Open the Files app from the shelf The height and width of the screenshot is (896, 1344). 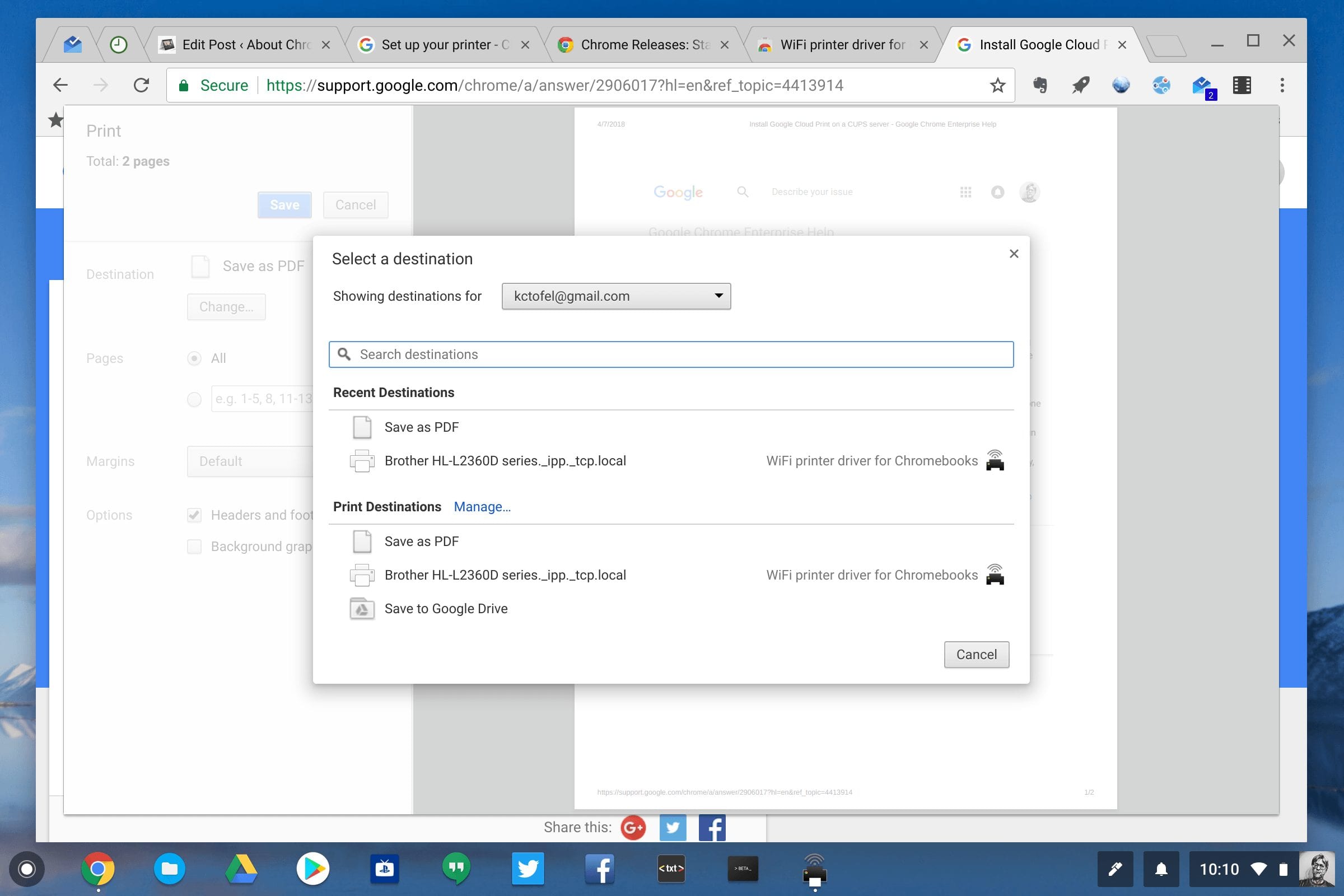tap(170, 869)
